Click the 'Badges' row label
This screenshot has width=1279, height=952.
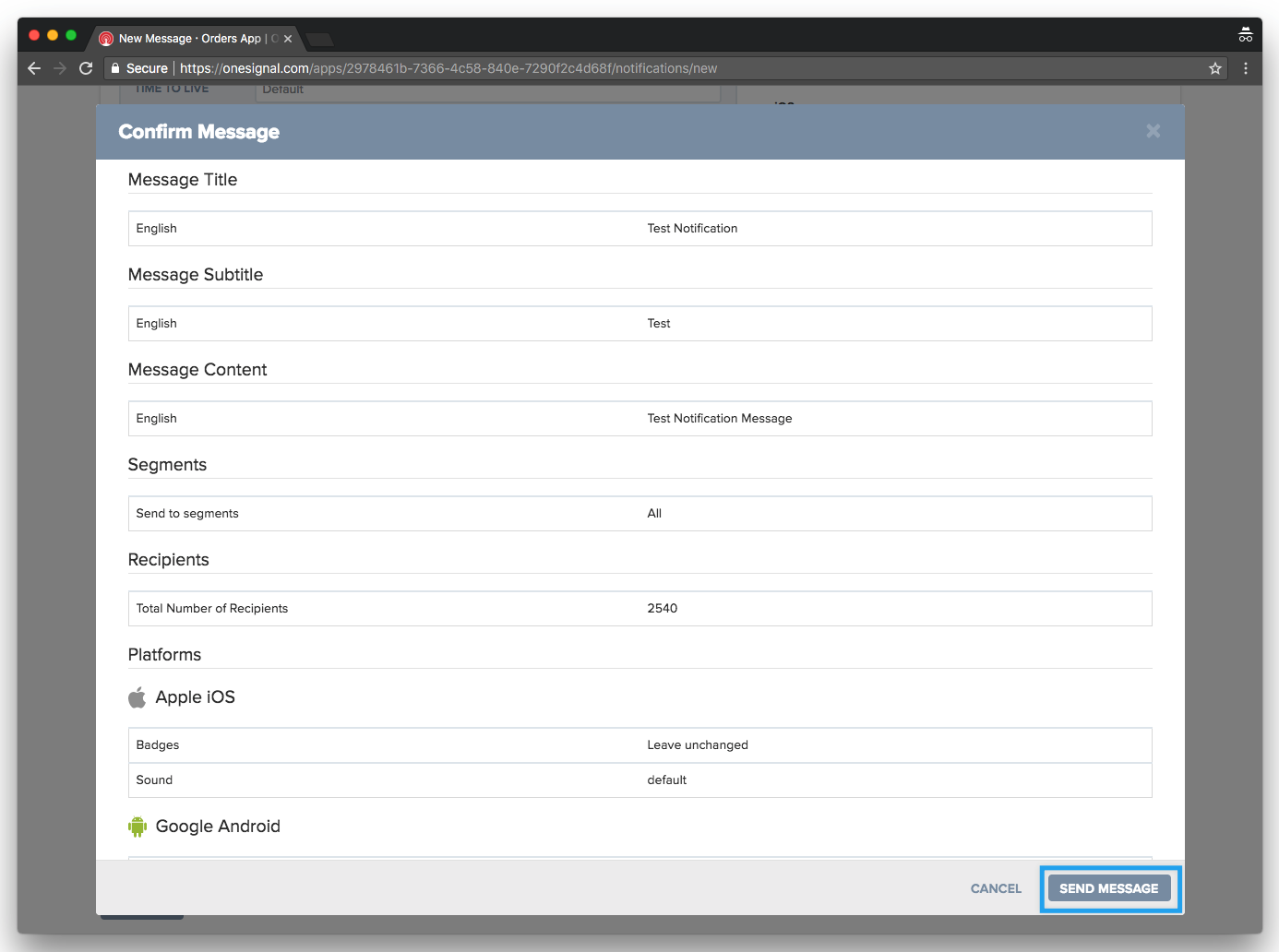(x=158, y=745)
